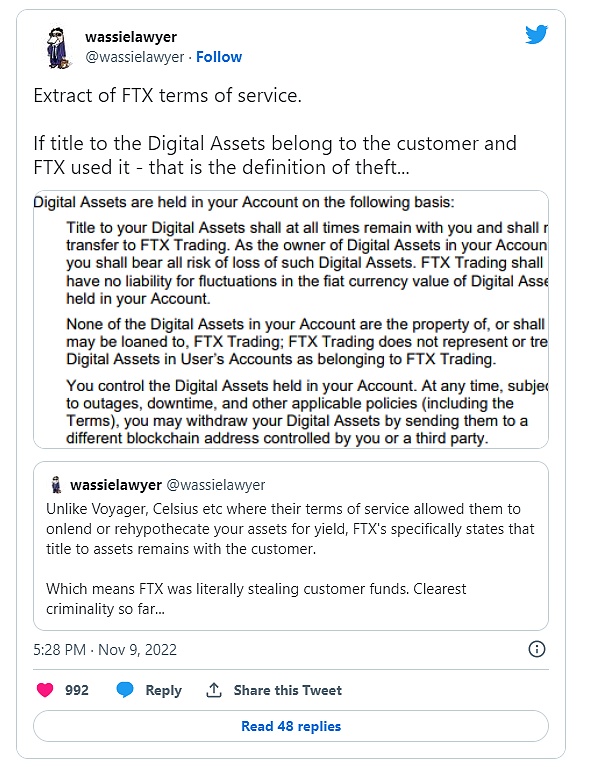
Task: Click the share upload arrow icon
Action: 213,690
